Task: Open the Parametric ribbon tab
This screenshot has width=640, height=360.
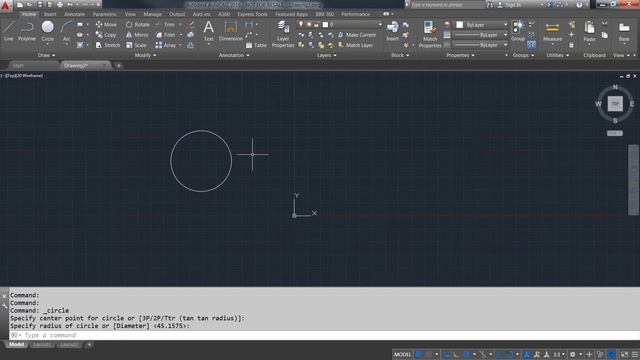Action: pyautogui.click(x=104, y=14)
